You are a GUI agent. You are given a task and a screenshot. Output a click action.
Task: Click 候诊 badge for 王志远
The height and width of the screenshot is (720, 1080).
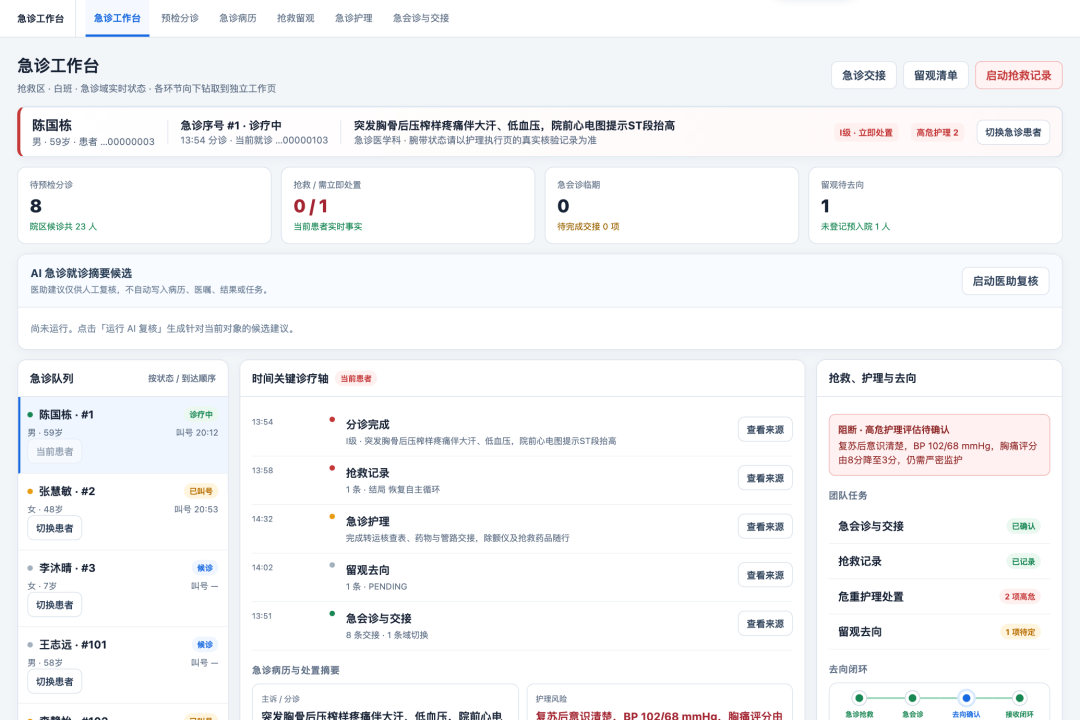pyautogui.click(x=205, y=644)
